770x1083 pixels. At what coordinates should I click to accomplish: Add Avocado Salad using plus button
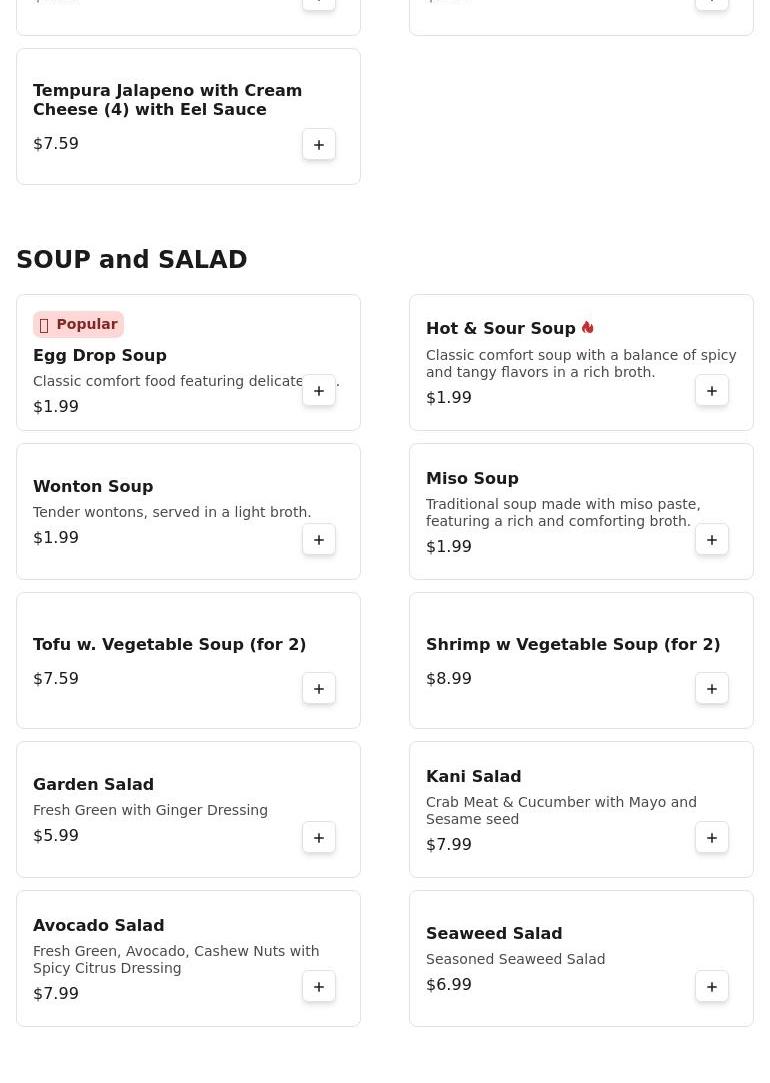pyautogui.click(x=318, y=987)
